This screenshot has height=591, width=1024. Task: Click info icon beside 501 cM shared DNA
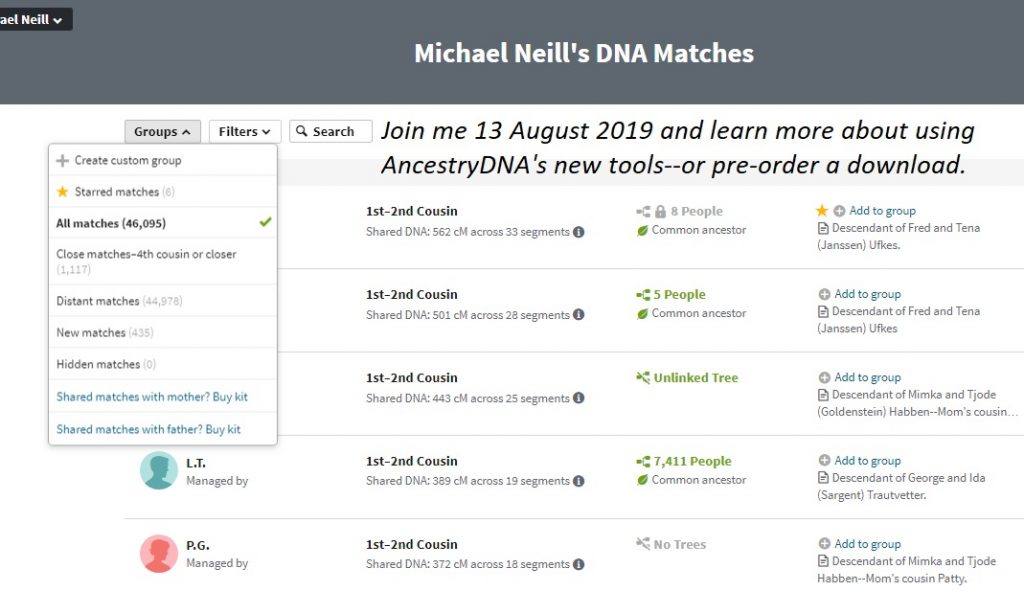click(579, 315)
